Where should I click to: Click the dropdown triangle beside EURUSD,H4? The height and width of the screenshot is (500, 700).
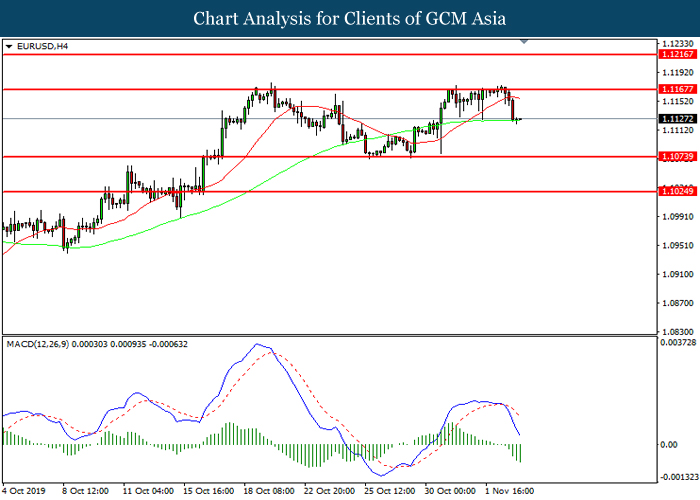pos(9,46)
